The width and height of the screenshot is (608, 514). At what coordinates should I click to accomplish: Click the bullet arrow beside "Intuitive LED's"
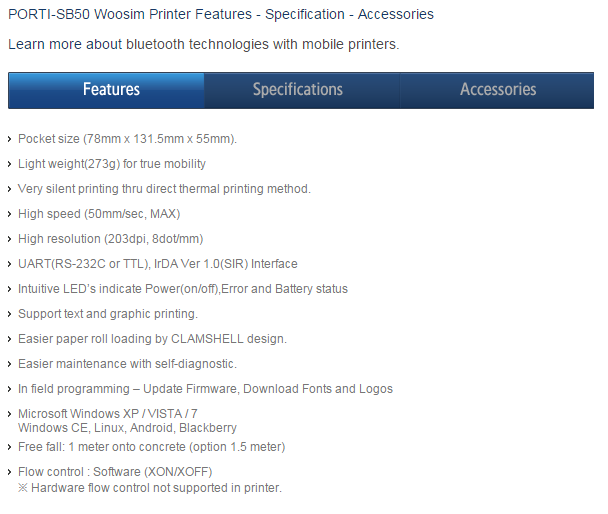[10, 289]
